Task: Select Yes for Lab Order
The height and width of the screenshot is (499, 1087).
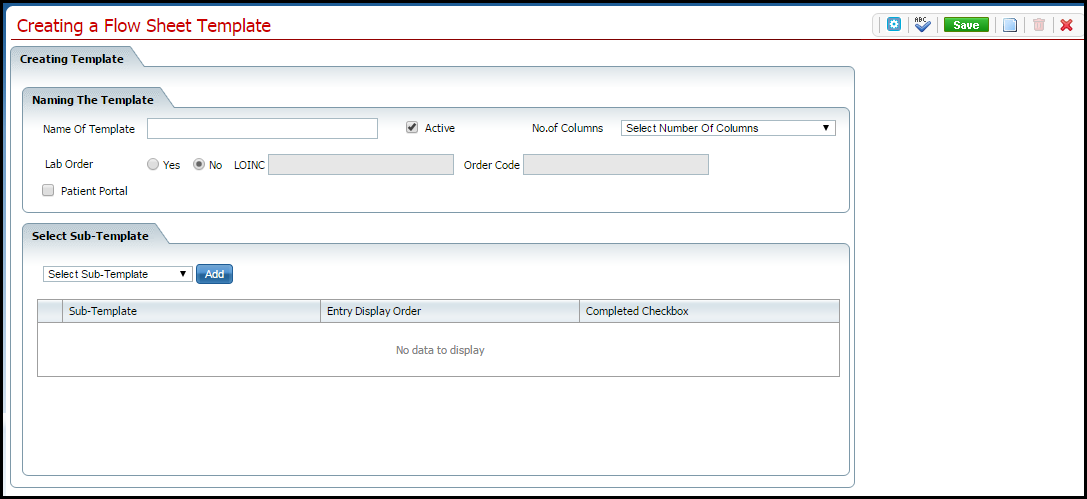Action: coord(153,165)
